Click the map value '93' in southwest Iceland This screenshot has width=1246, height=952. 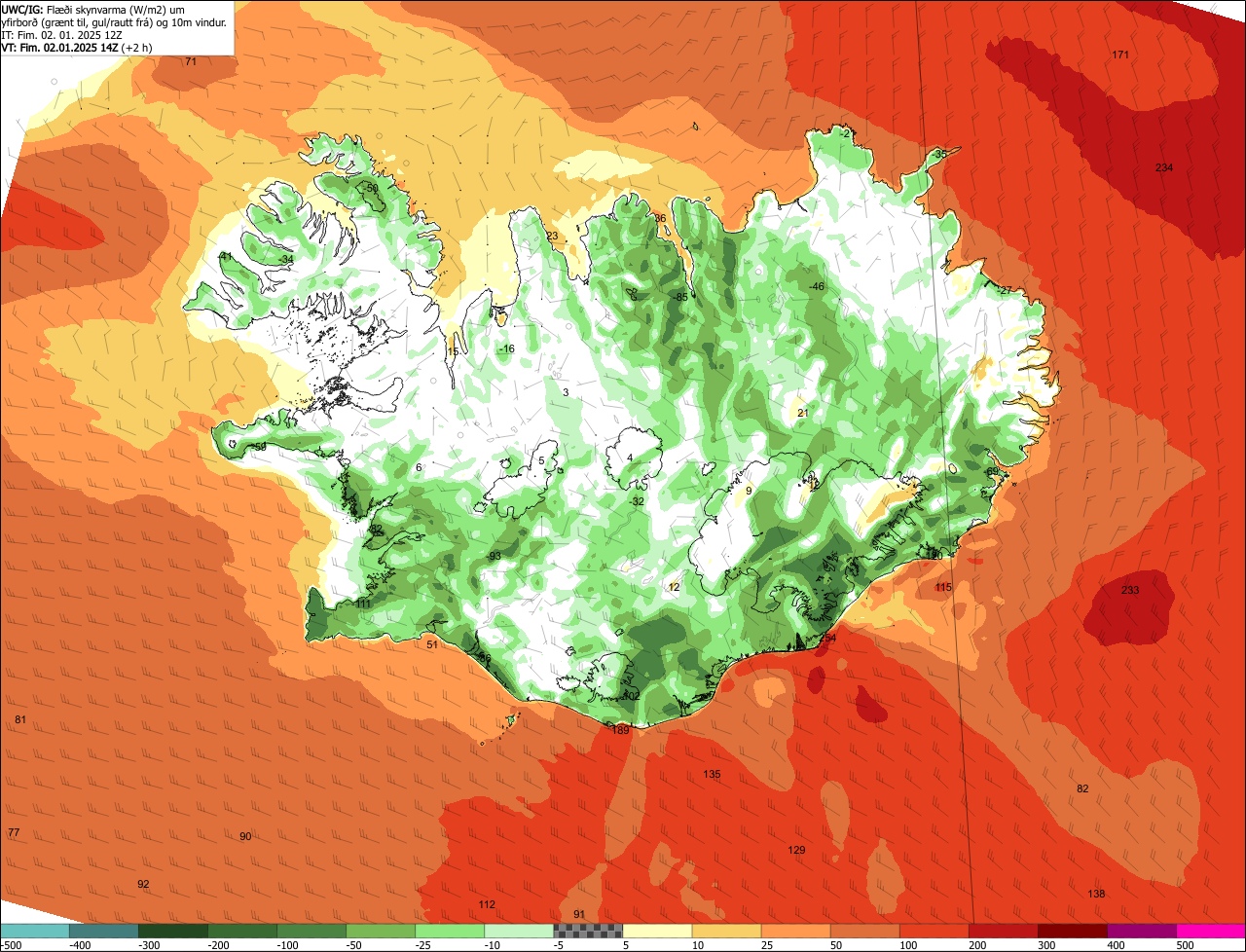(495, 556)
